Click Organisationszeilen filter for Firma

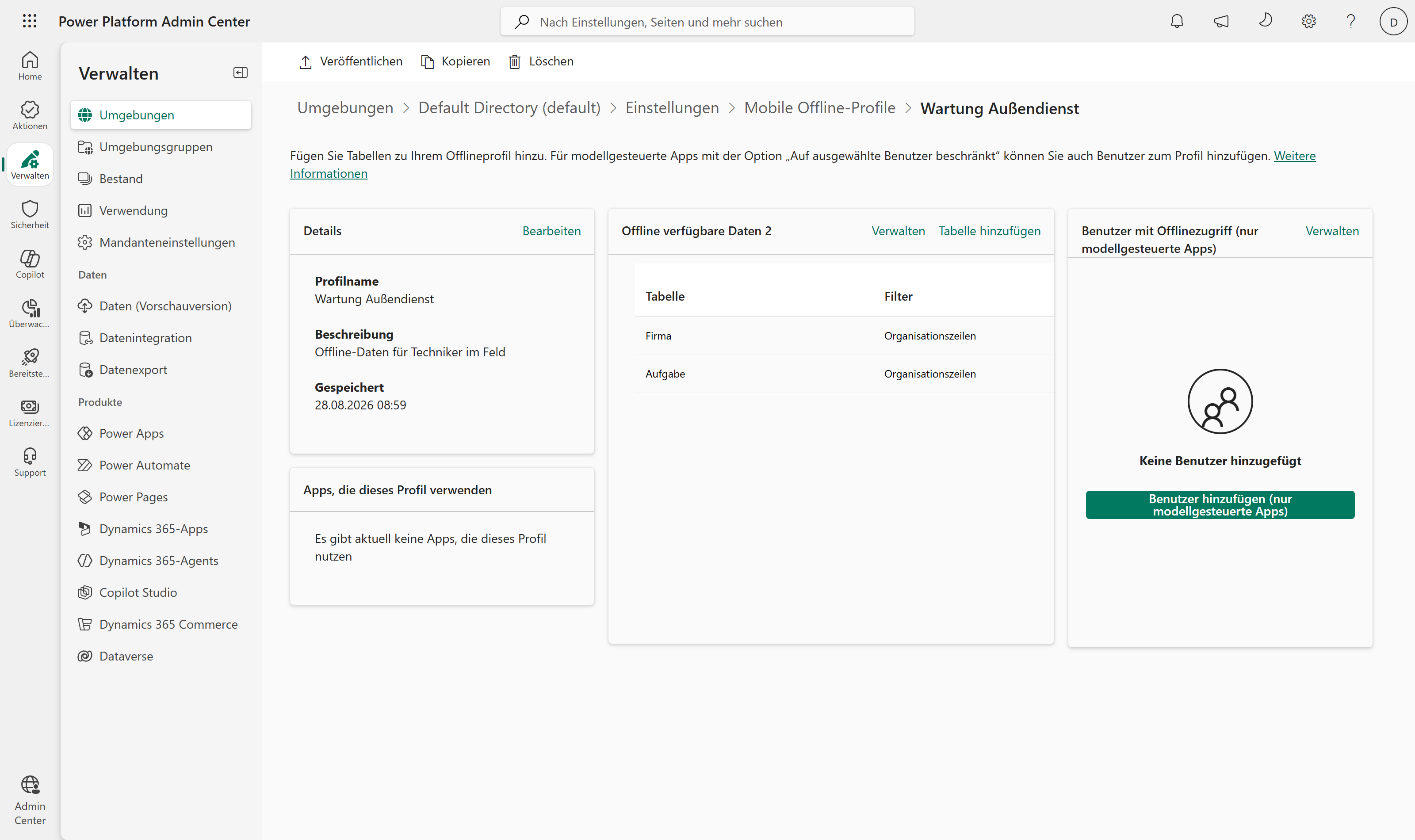click(930, 336)
